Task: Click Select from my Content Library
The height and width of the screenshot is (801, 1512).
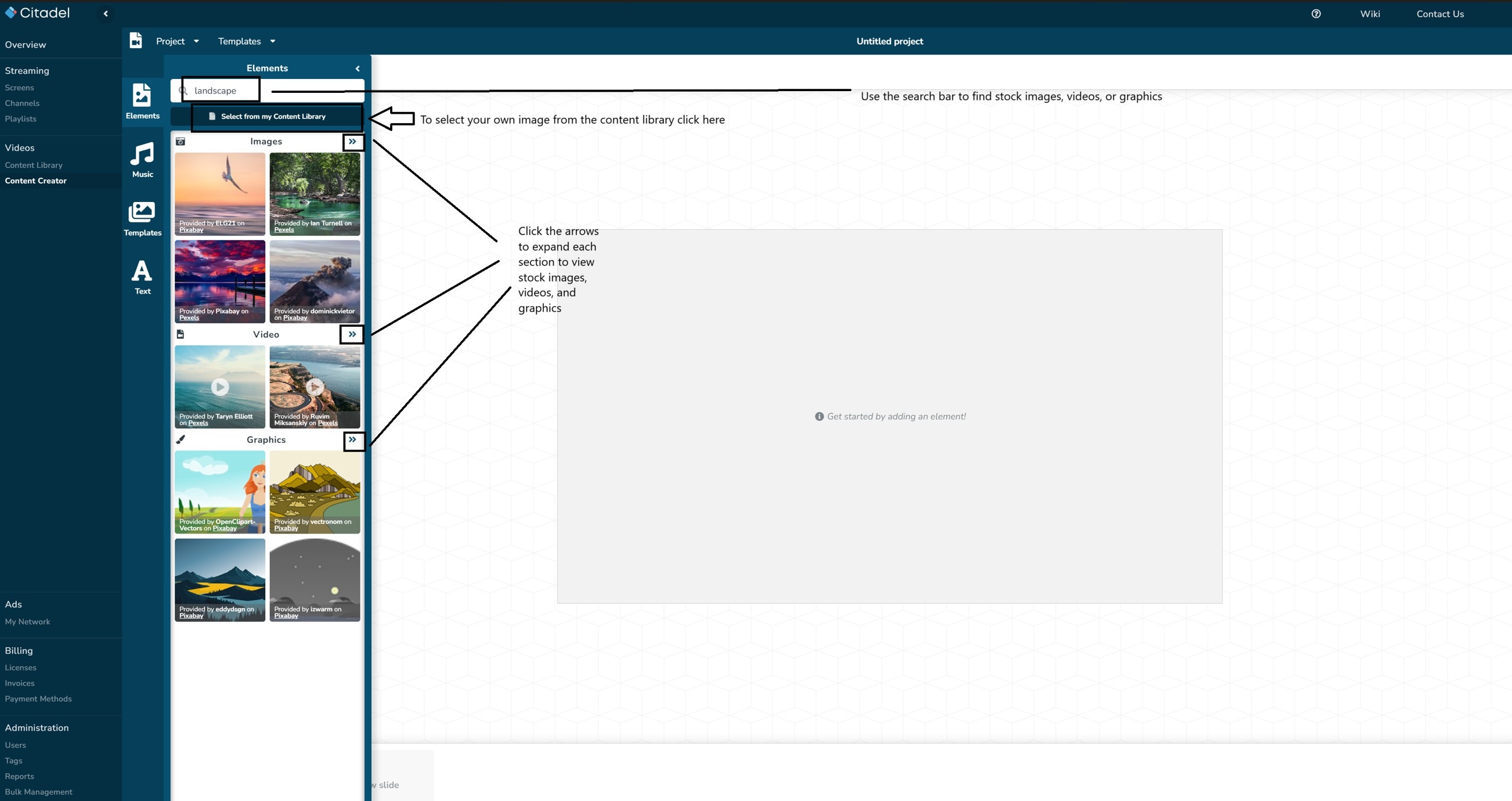Action: (x=267, y=116)
